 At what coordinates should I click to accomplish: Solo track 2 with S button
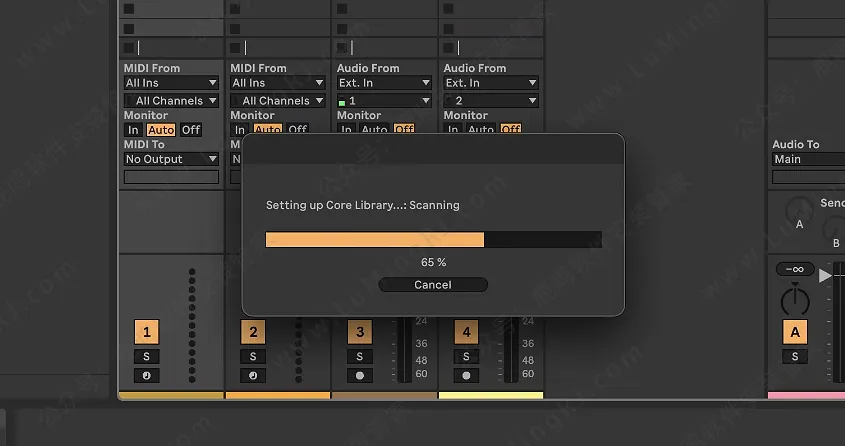click(x=253, y=357)
